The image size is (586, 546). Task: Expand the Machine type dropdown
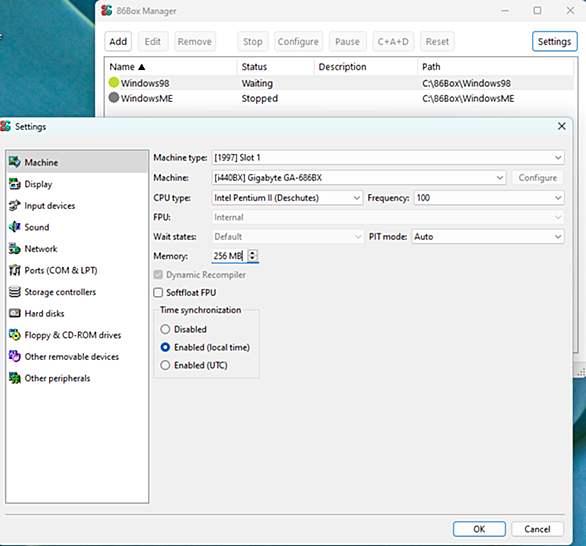pos(388,158)
